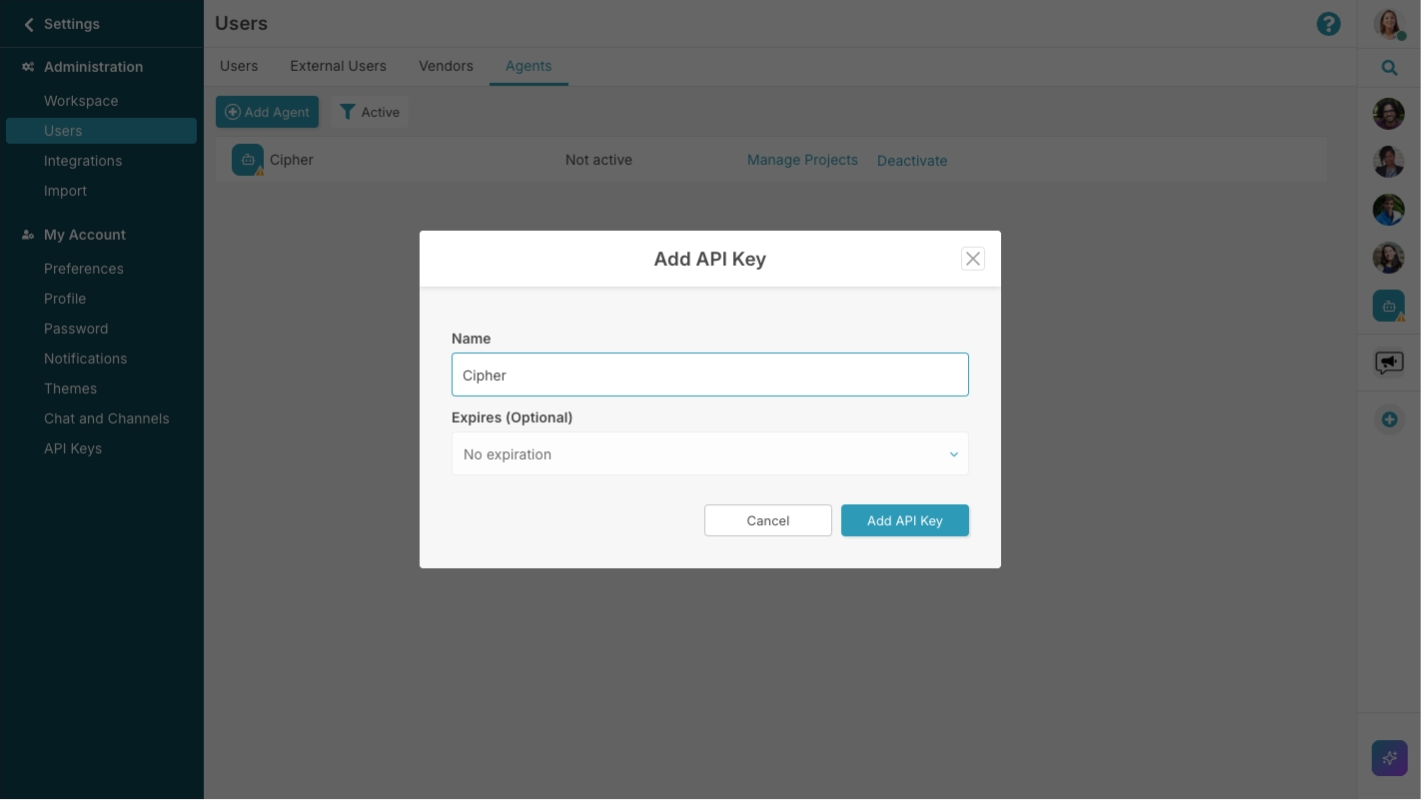Open the Vendors tab

(x=446, y=66)
